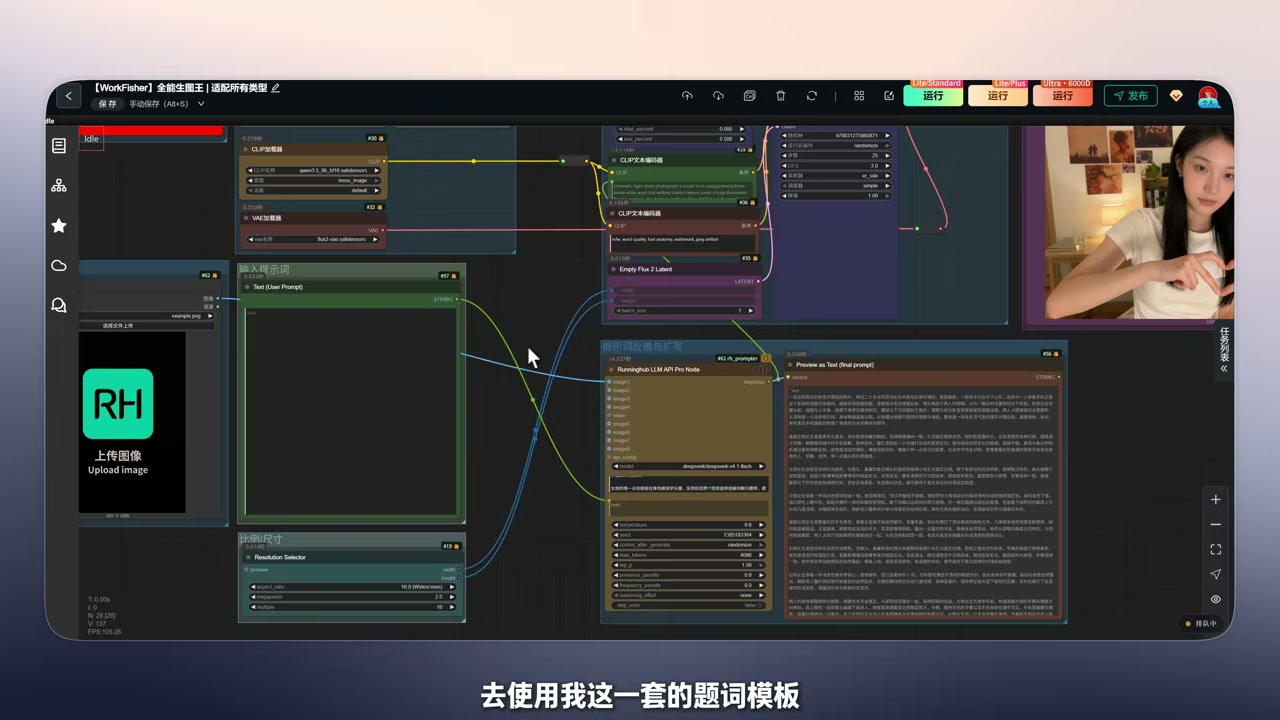Click the diamond membership icon
The height and width of the screenshot is (720, 1280).
point(1176,96)
